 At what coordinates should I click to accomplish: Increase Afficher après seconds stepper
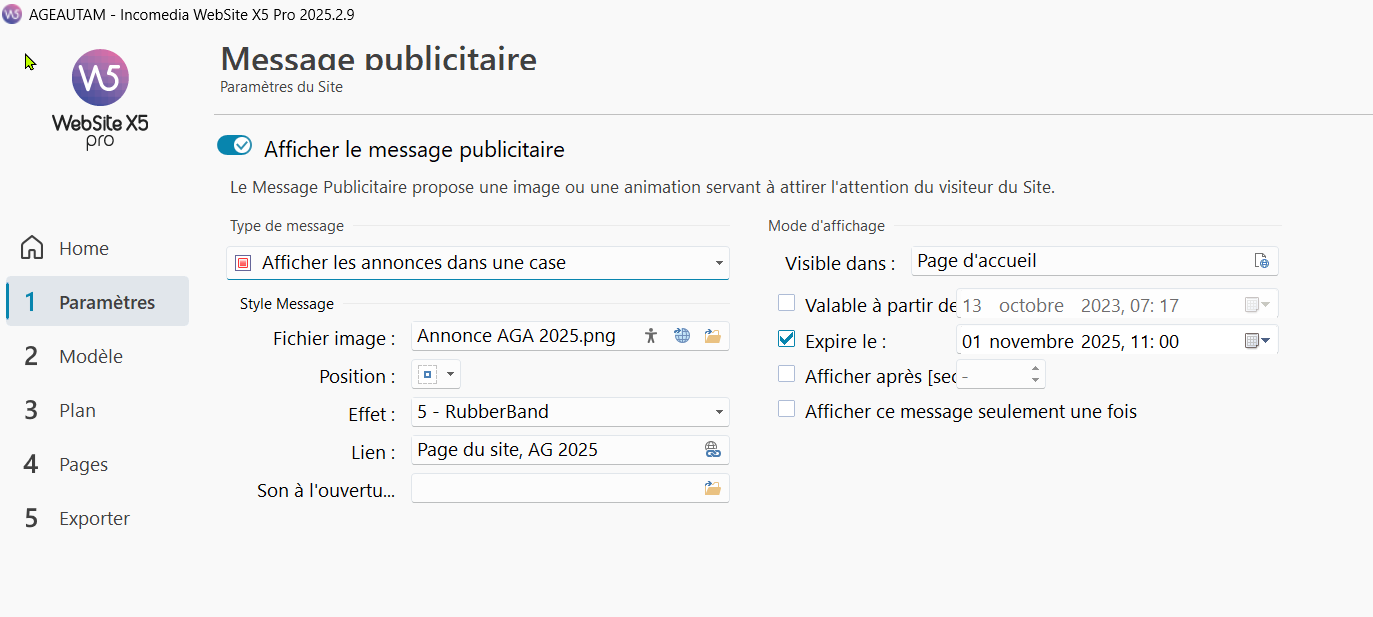[1035, 369]
